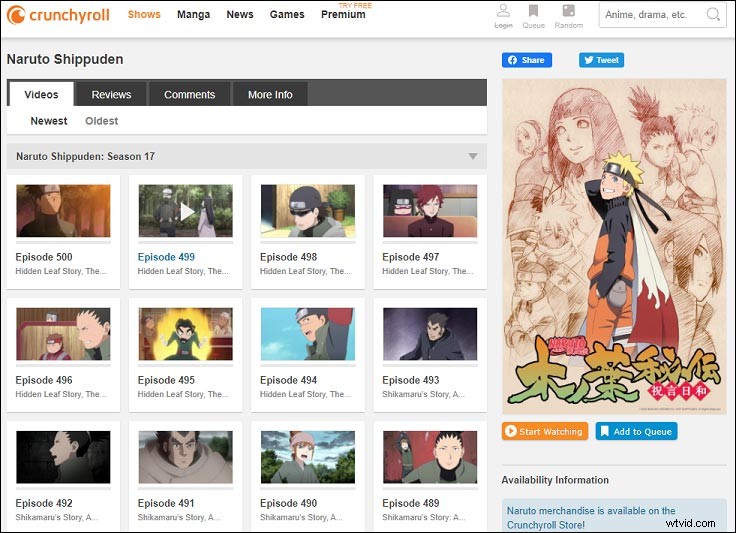Open the Episode 494 thumbnail
Screen dimensions: 736x533
pyautogui.click(x=308, y=334)
